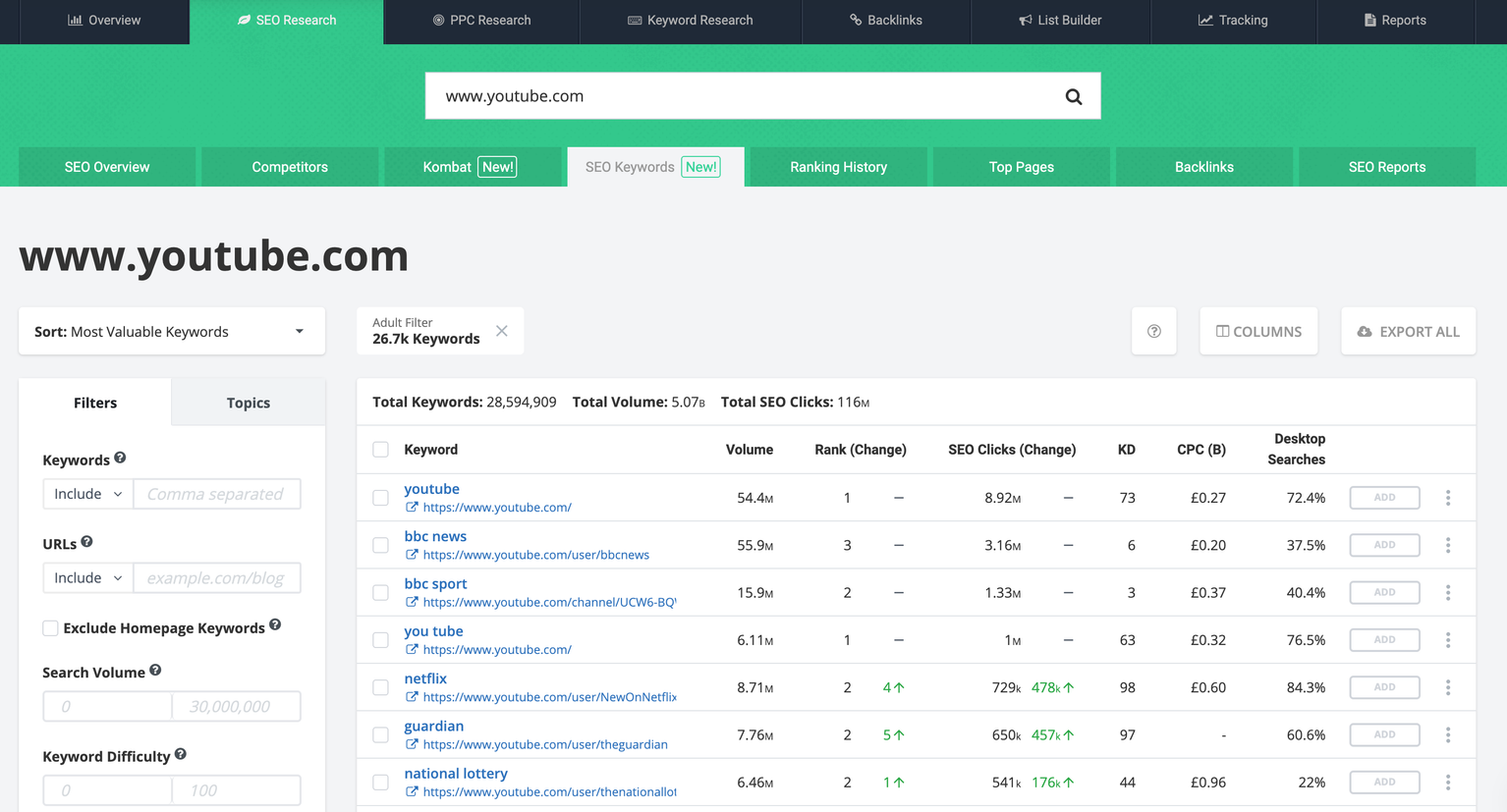Screen dimensions: 1507x812
Task: Open the help question-mark button beside Columns
Action: [1153, 332]
